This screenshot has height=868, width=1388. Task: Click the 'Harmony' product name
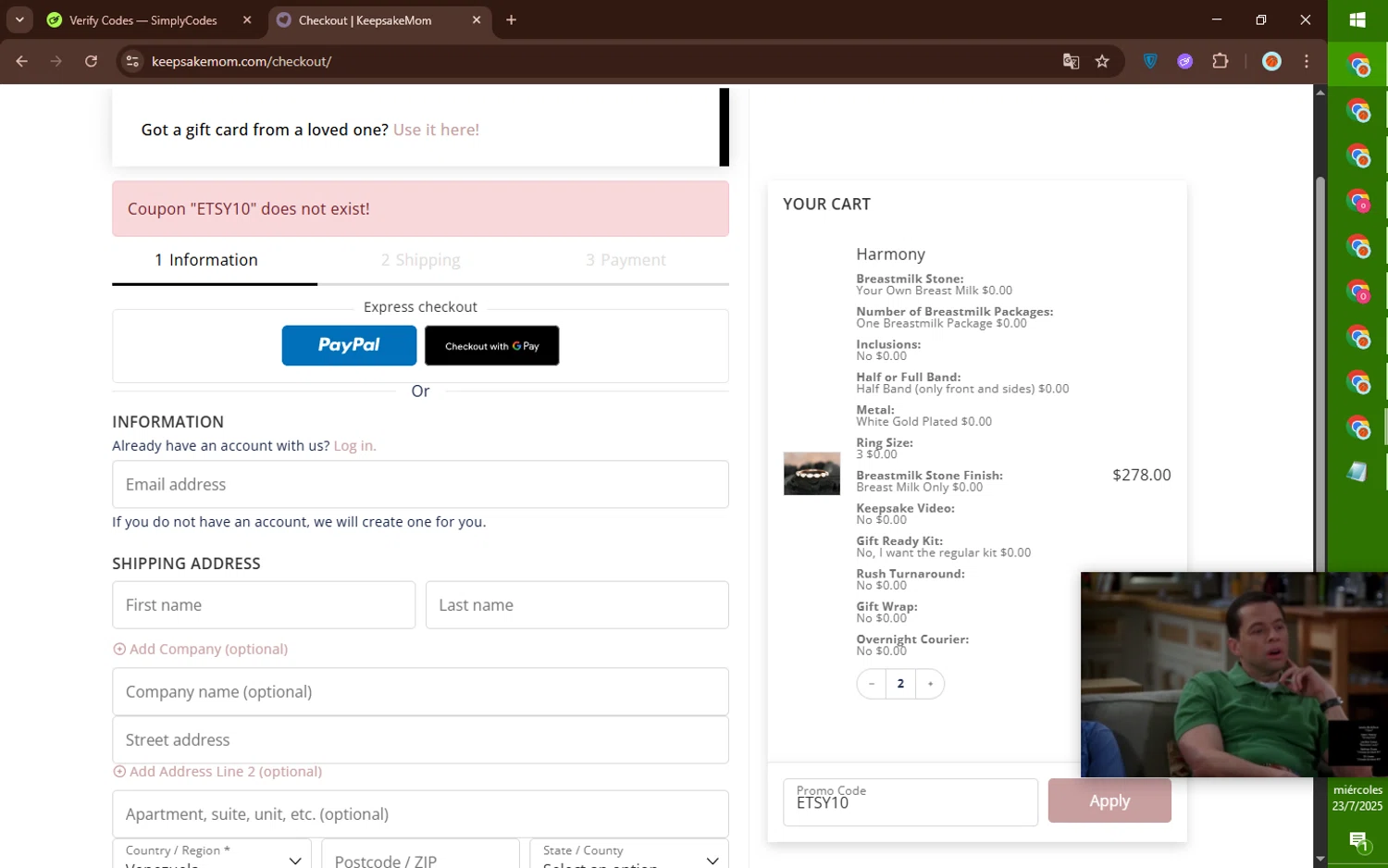point(890,254)
